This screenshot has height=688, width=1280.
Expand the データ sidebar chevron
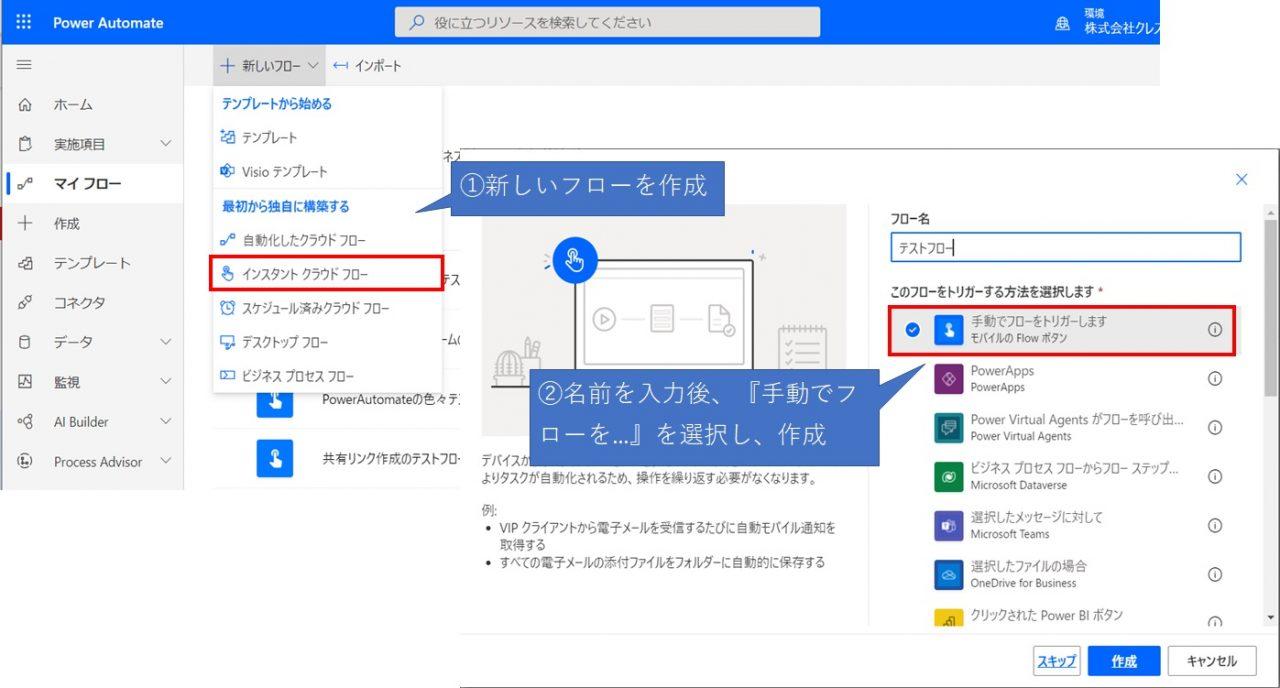point(166,342)
